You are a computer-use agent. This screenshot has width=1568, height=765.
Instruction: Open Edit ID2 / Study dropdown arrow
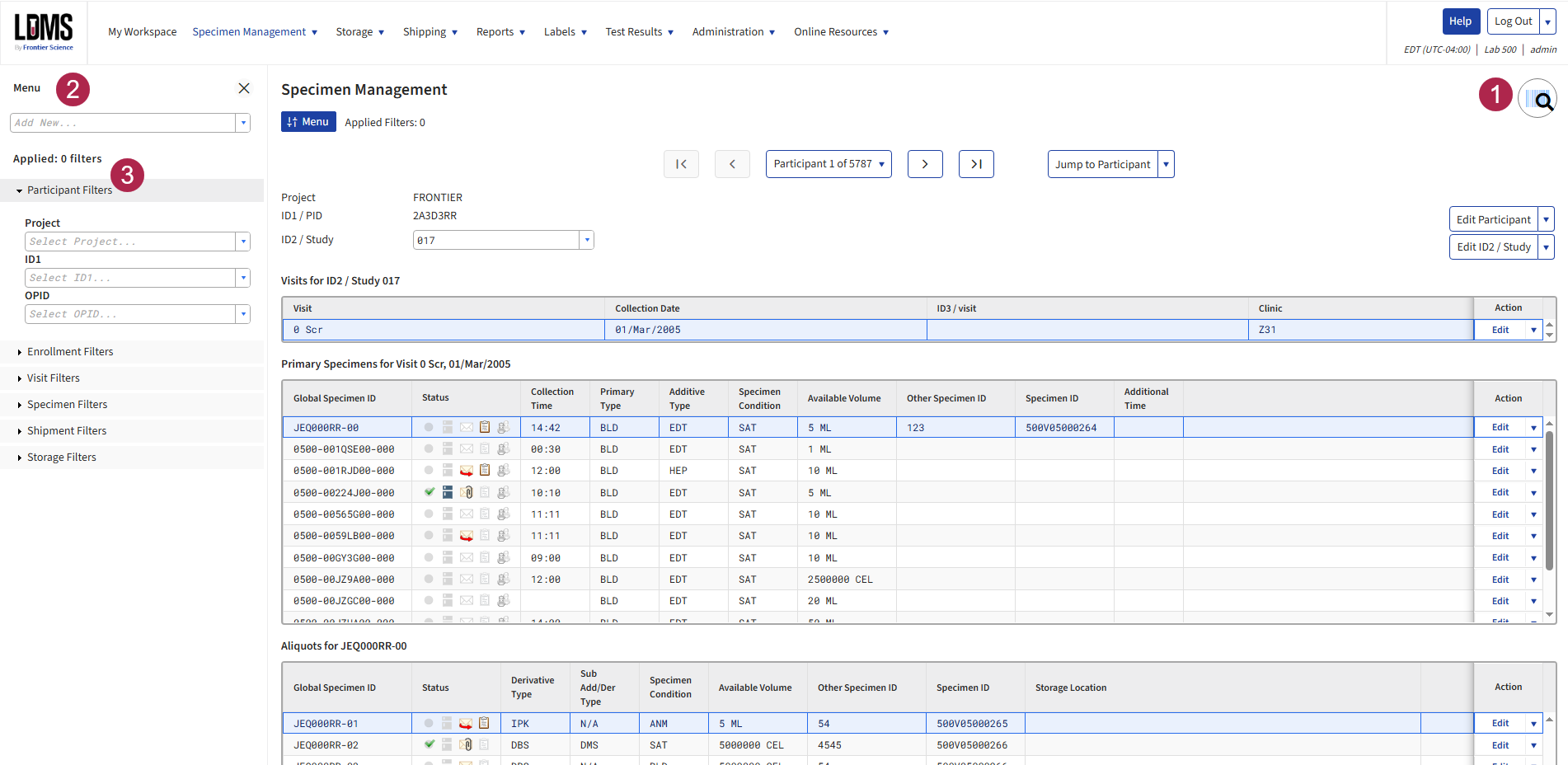click(1546, 246)
